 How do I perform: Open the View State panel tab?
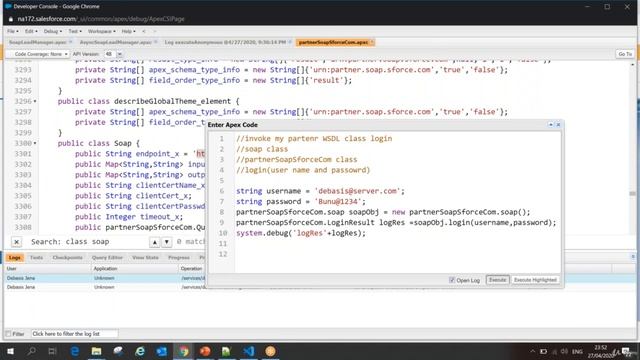tap(145, 258)
